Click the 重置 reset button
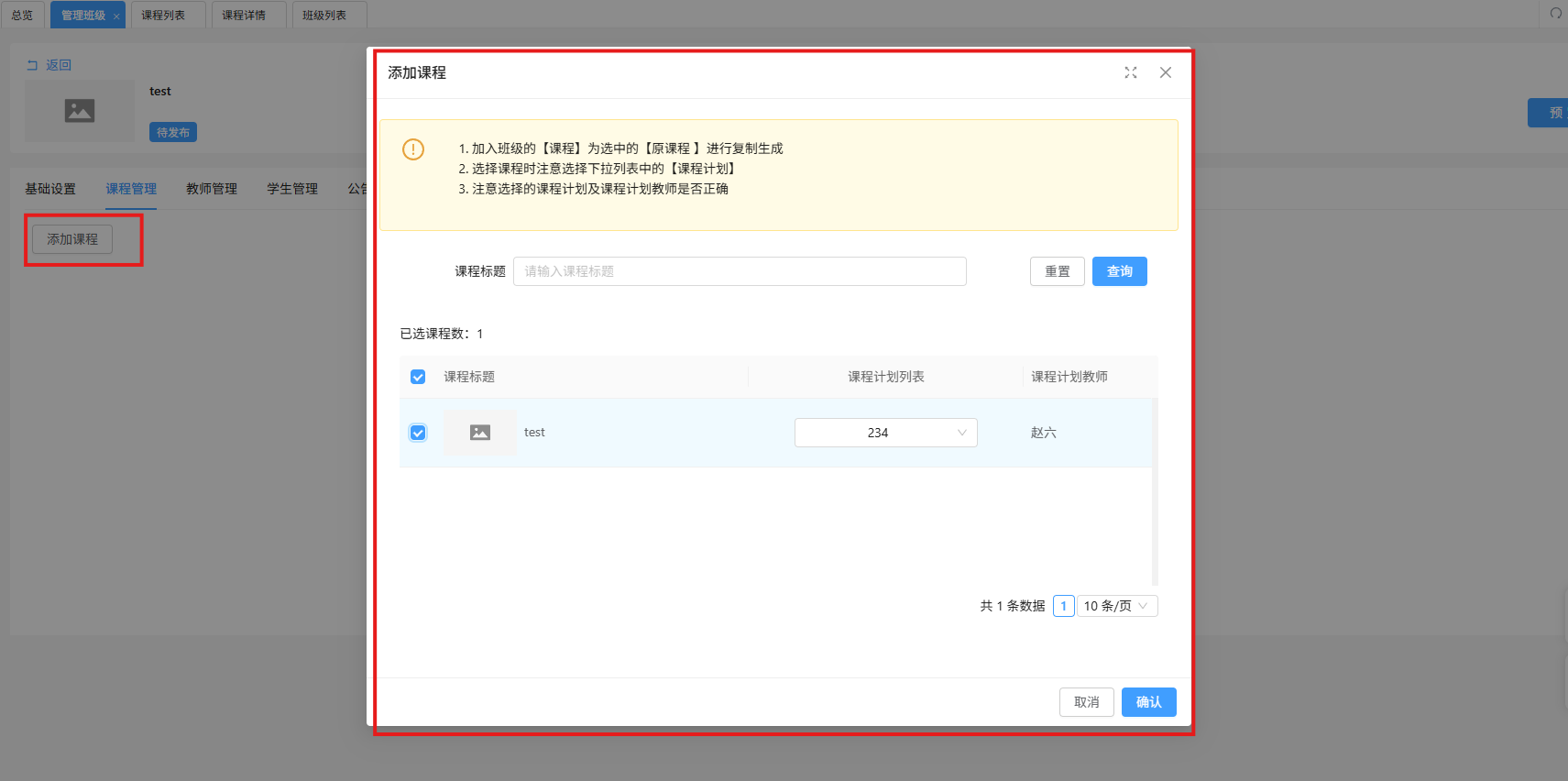Image resolution: width=1568 pixels, height=781 pixels. coord(1057,271)
